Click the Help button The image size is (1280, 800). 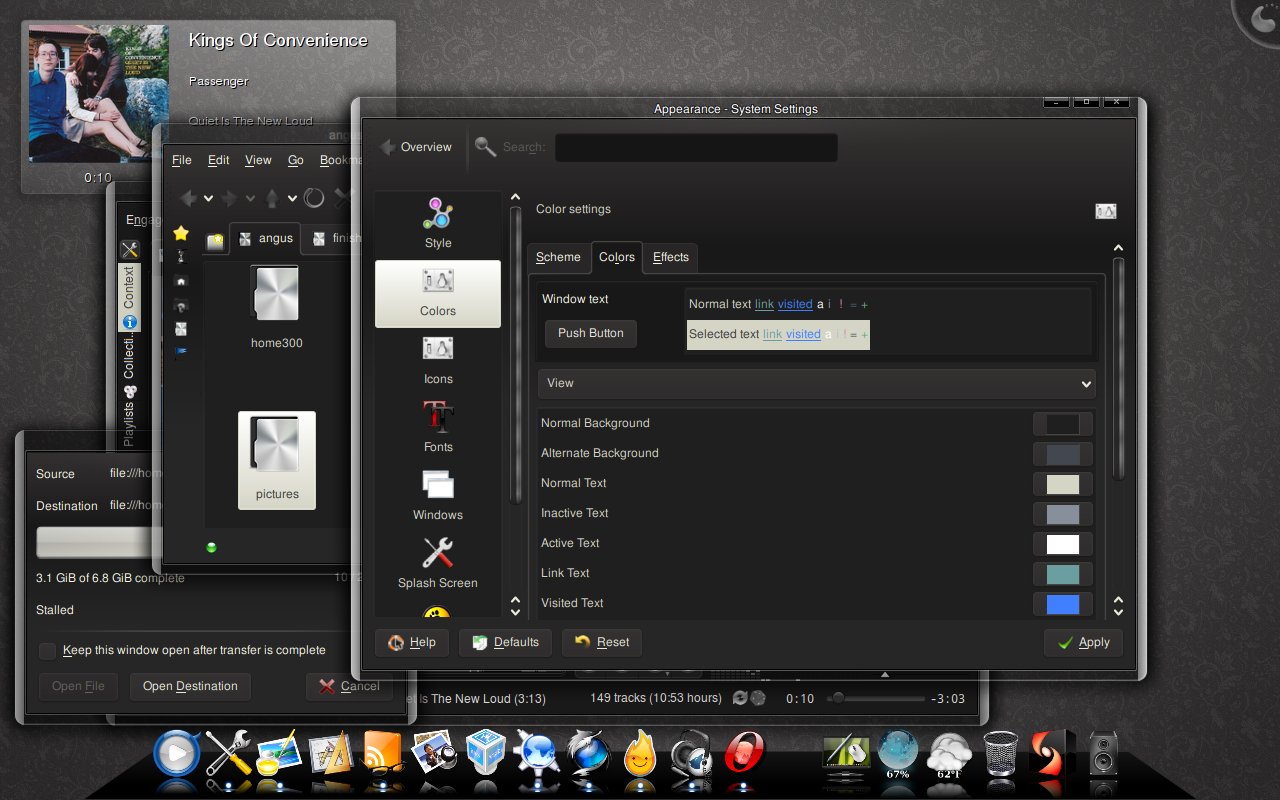(412, 642)
